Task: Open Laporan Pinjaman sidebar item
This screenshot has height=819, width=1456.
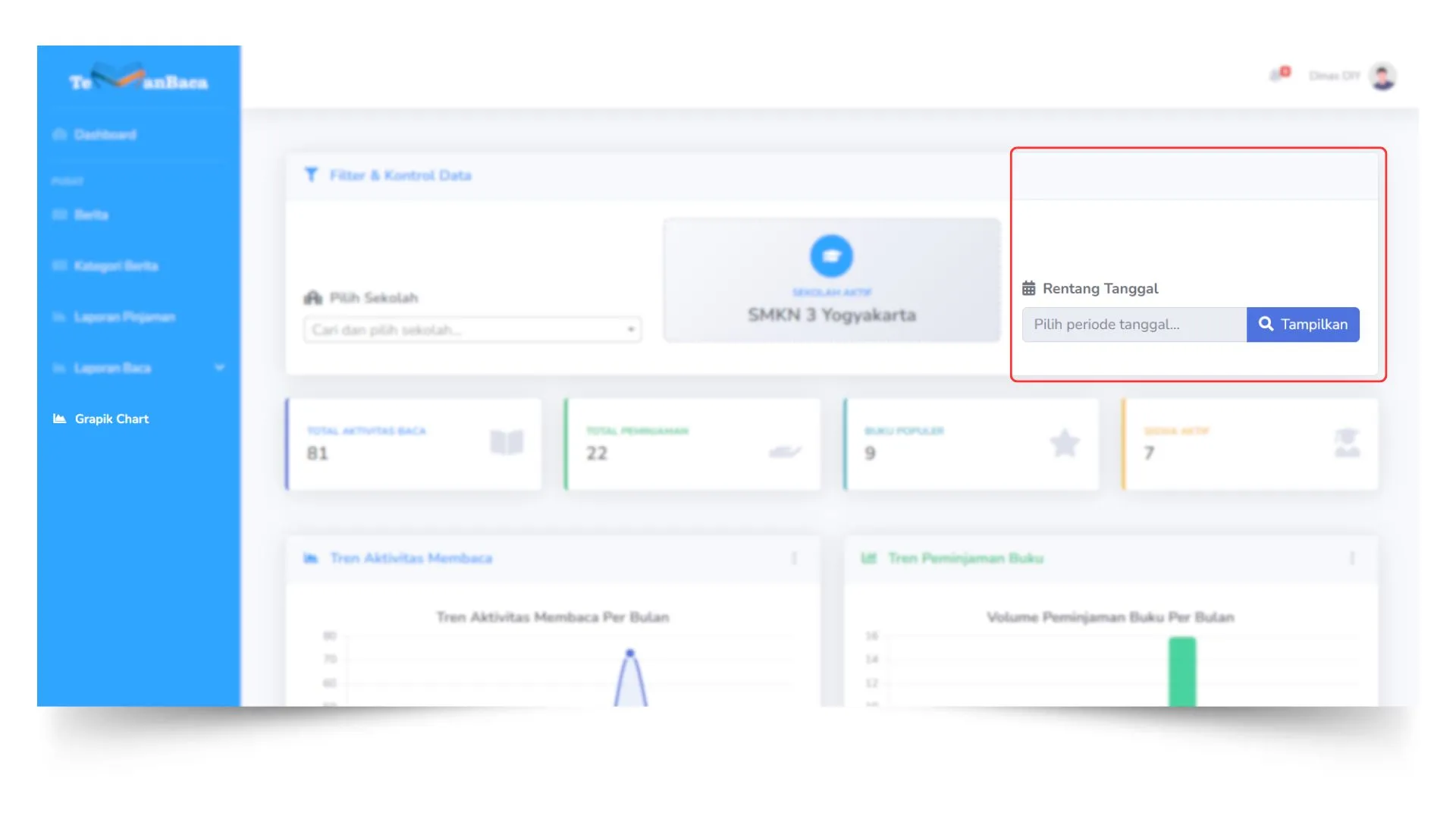Action: tap(124, 317)
